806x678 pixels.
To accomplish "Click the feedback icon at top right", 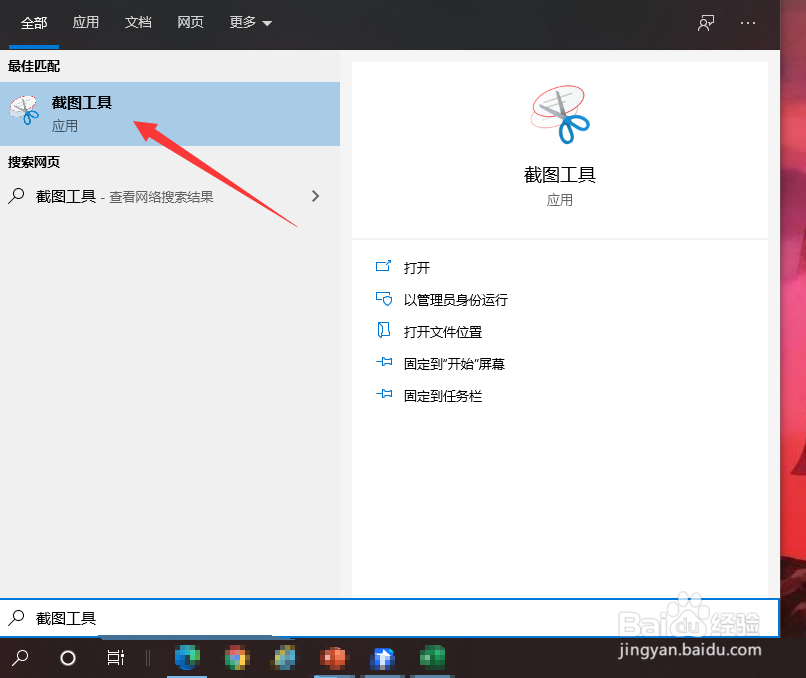I will point(705,23).
